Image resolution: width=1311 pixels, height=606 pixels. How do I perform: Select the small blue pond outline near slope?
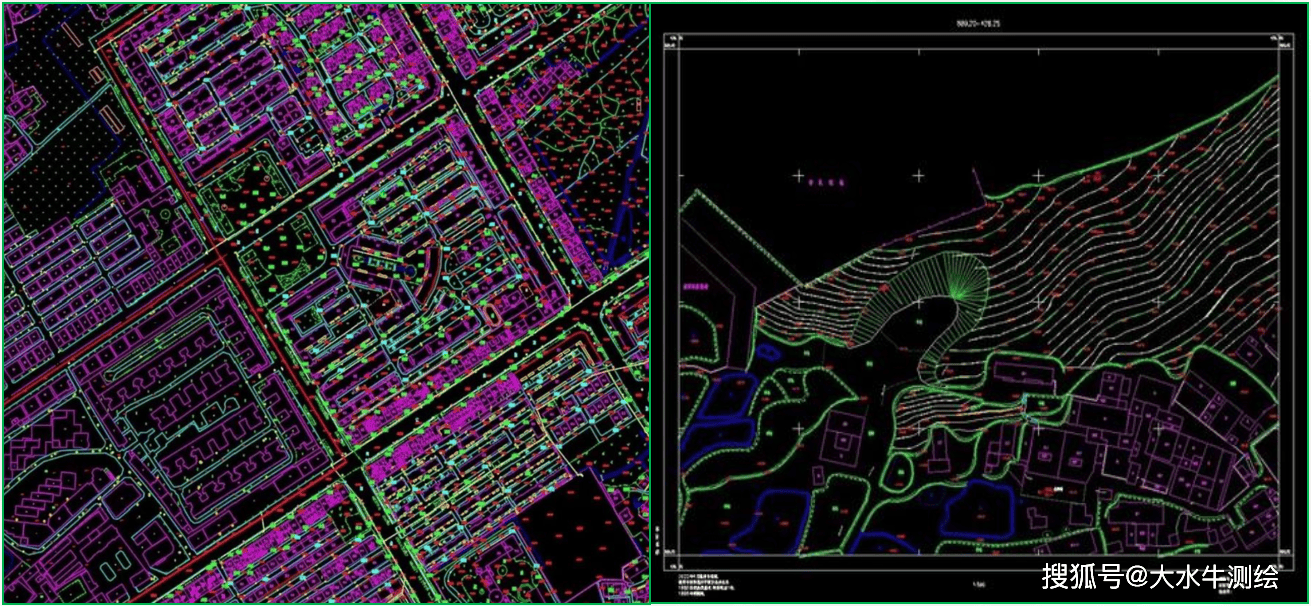769,352
